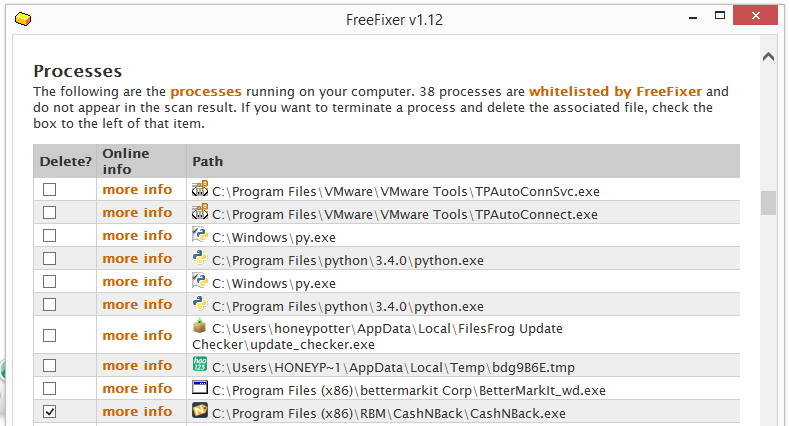Check the delete box for update_checker.exe
This screenshot has height=426, width=790.
point(49,335)
